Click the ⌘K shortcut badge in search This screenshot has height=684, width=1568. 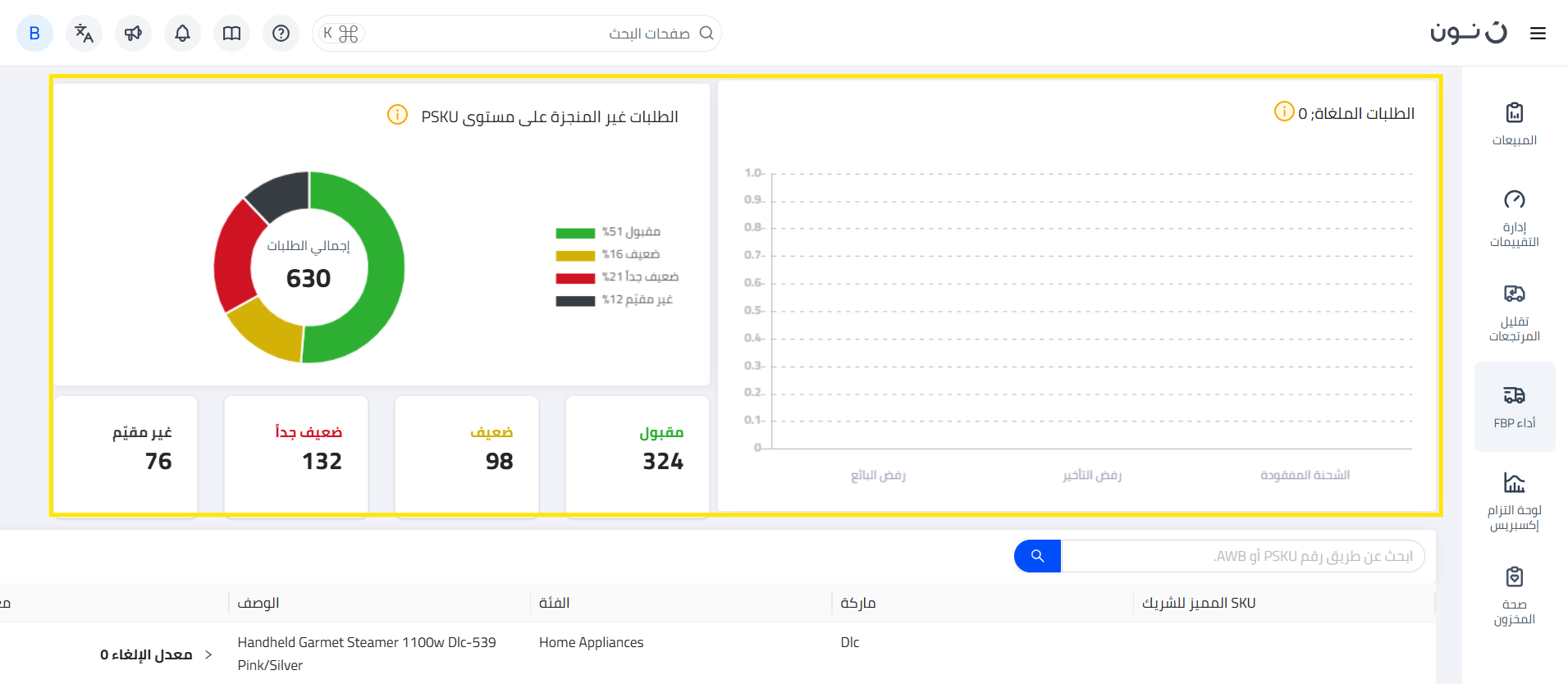point(341,34)
